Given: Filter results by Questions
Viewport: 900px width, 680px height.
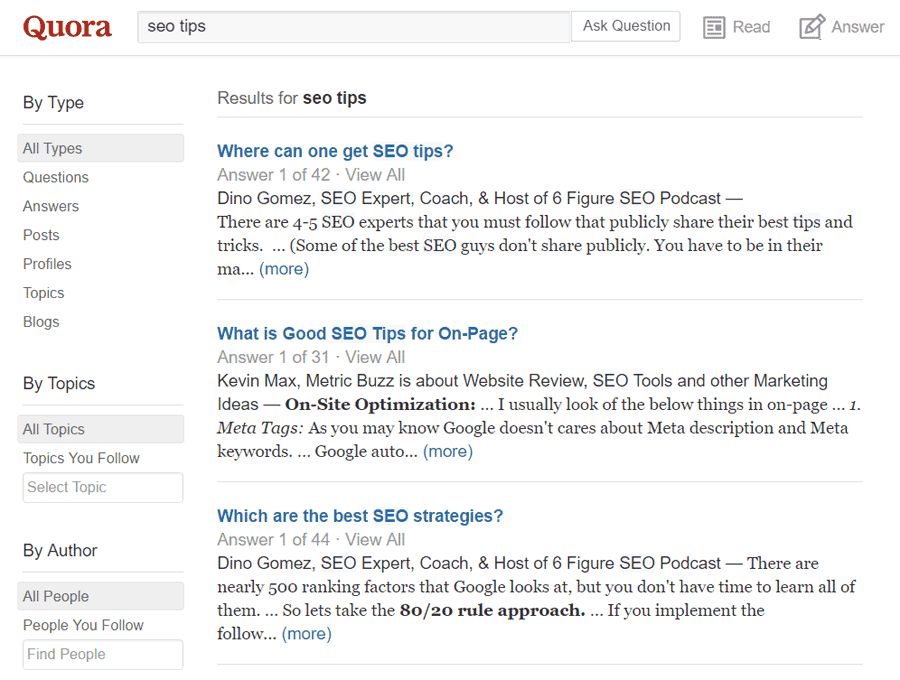Looking at the screenshot, I should [55, 177].
